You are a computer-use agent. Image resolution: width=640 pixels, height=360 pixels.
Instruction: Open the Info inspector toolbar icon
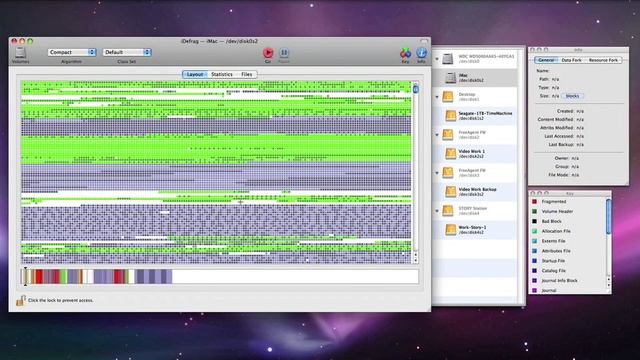pos(421,53)
